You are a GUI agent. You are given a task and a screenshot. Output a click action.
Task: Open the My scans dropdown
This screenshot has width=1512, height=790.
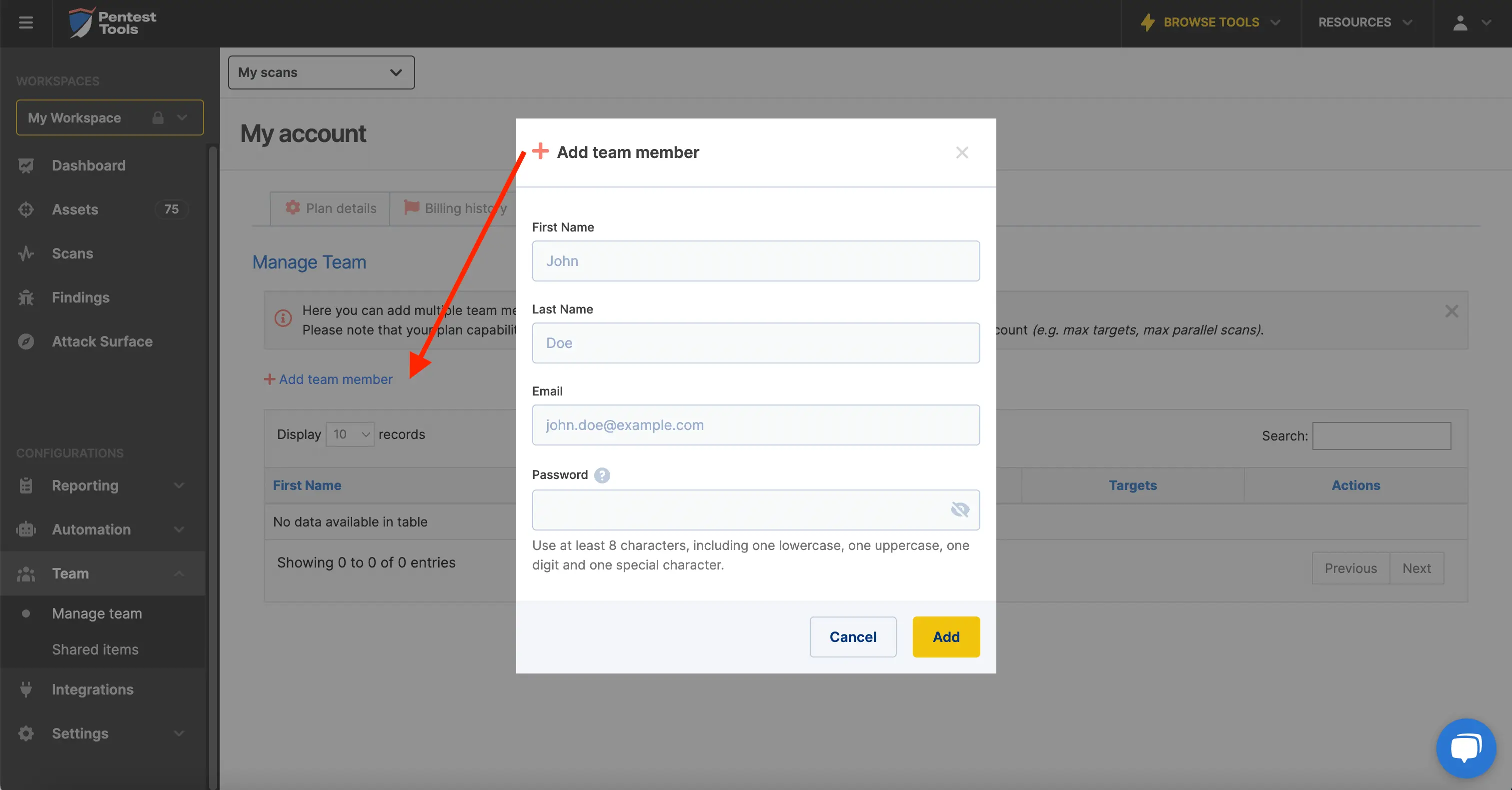tap(321, 72)
